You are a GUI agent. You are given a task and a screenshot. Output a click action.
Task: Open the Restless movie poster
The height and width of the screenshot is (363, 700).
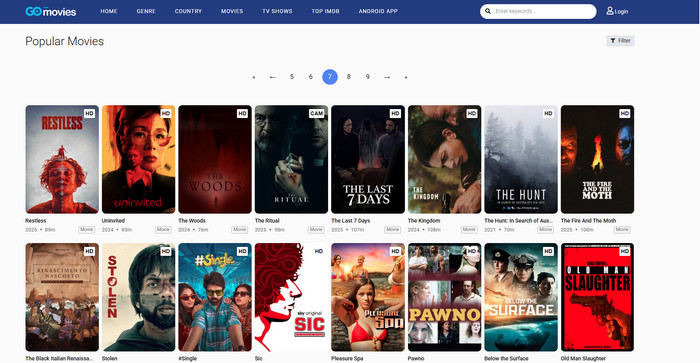pyautogui.click(x=62, y=159)
